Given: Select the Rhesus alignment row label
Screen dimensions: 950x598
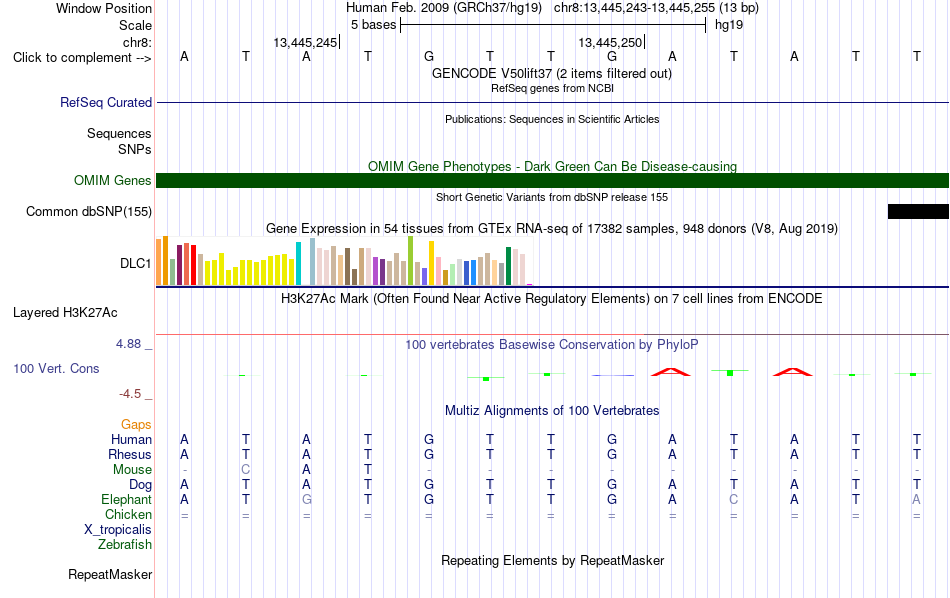Looking at the screenshot, I should tap(130, 454).
